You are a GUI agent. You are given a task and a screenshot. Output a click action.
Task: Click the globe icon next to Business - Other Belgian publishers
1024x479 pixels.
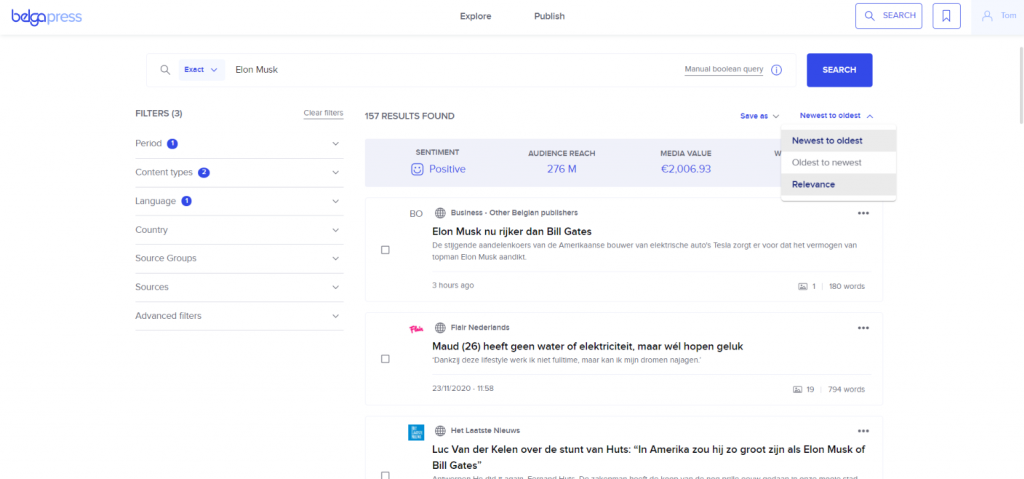pyautogui.click(x=440, y=212)
